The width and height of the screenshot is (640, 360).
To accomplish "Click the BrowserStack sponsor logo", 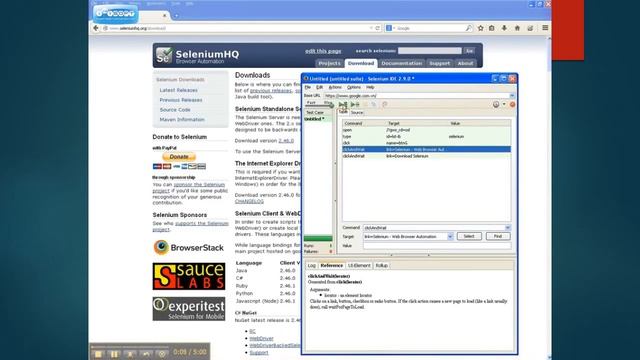I will click(189, 247).
